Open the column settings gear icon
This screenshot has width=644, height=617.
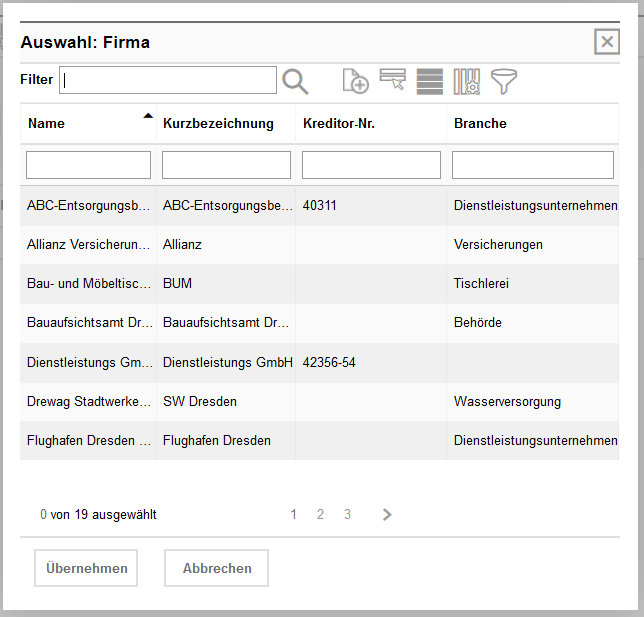pyautogui.click(x=467, y=81)
